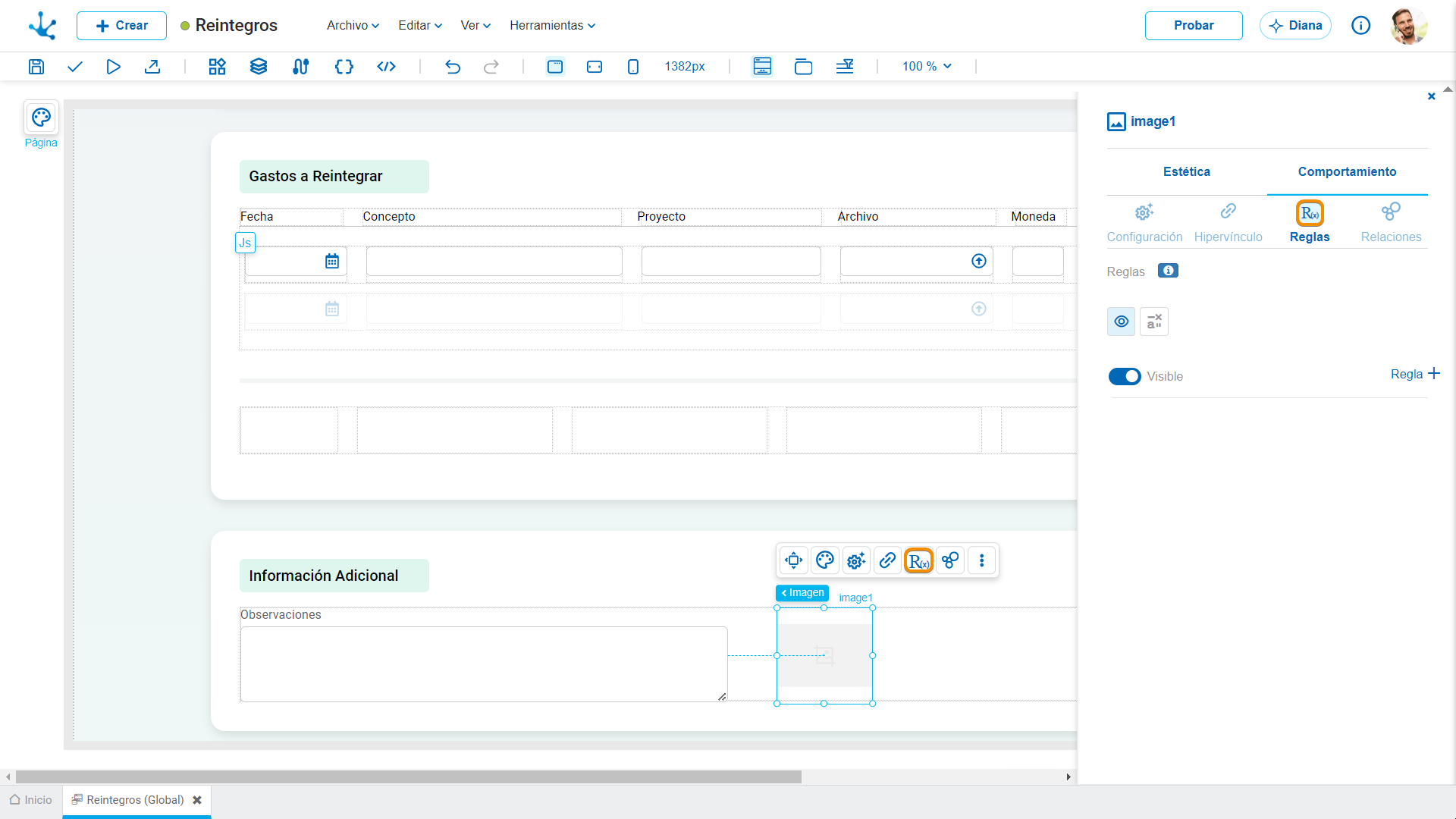Viewport: 1456px width, 819px height.
Task: Open the Configuración section
Action: (x=1144, y=222)
